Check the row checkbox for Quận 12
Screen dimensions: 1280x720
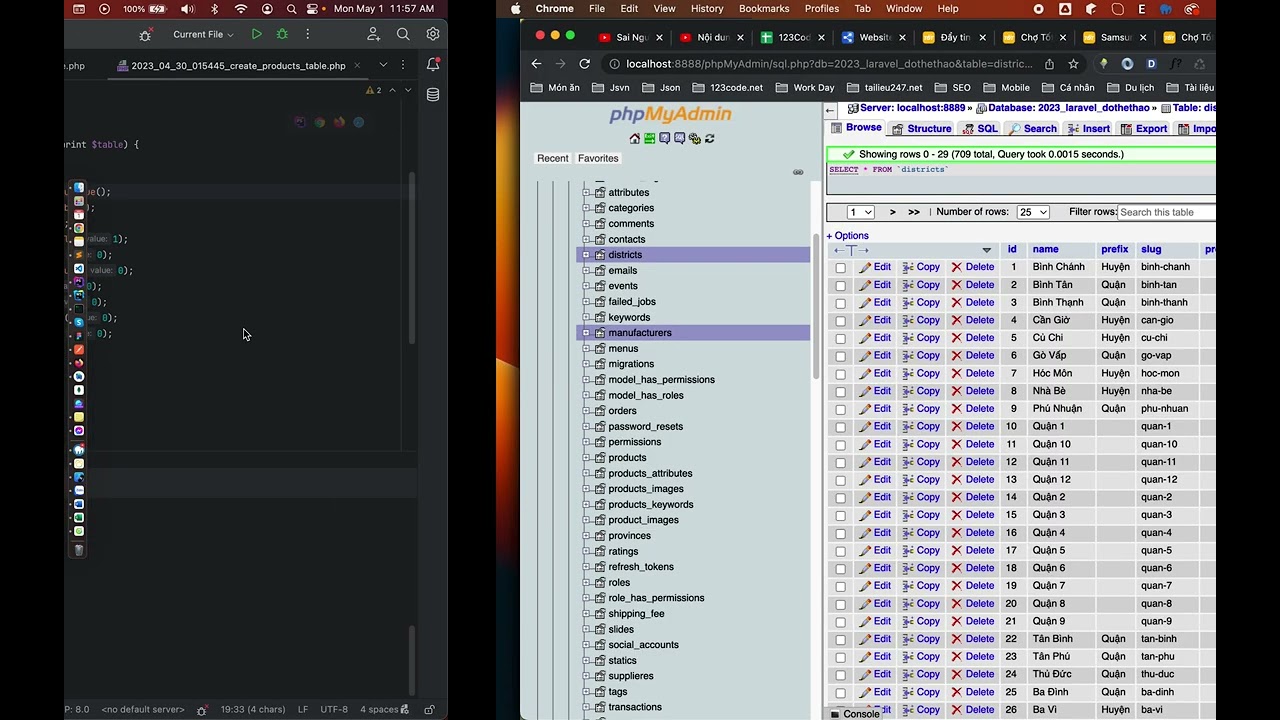point(840,480)
